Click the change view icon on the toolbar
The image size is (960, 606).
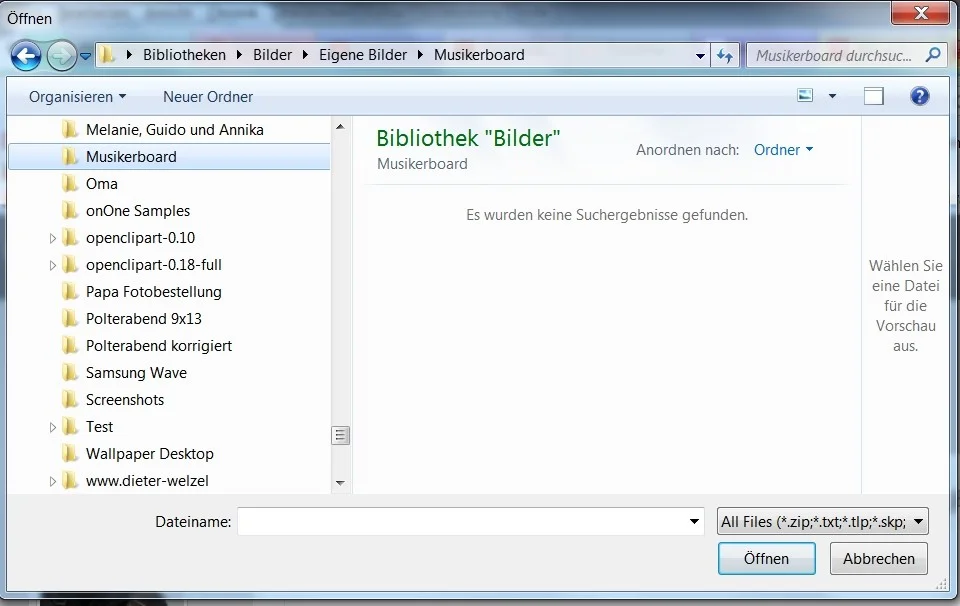[804, 93]
